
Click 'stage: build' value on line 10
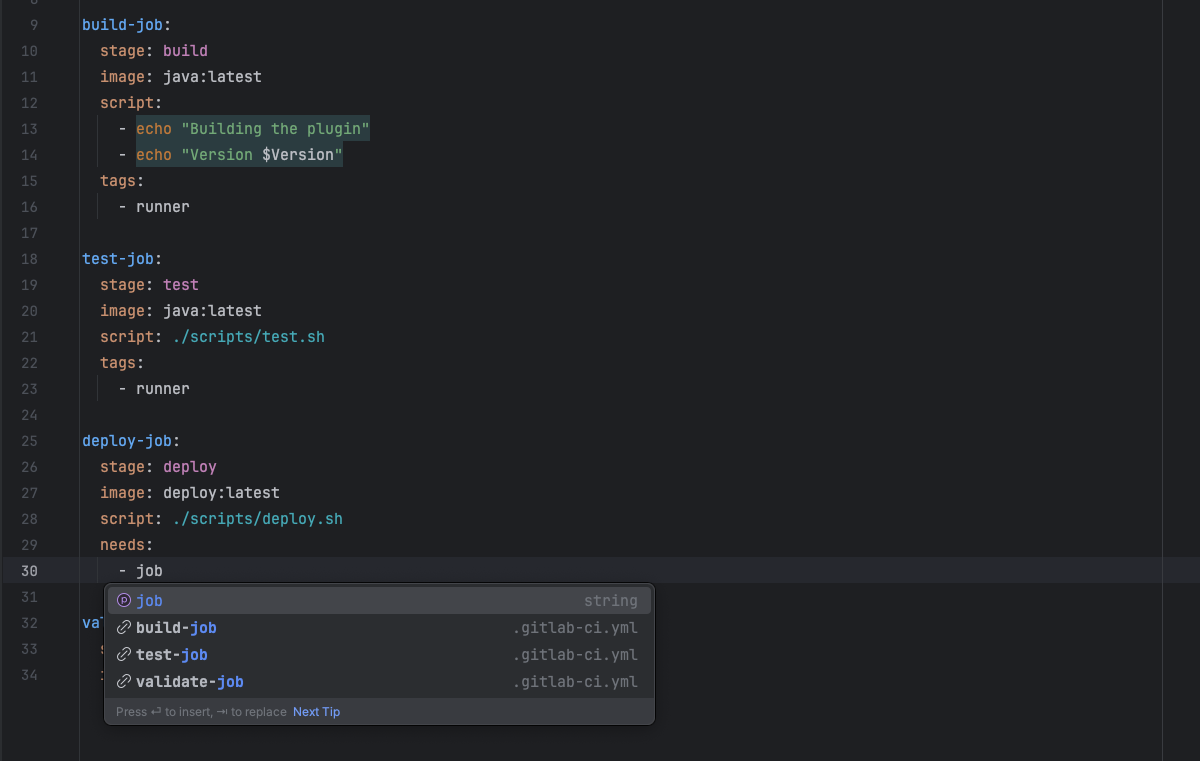pyautogui.click(x=185, y=51)
